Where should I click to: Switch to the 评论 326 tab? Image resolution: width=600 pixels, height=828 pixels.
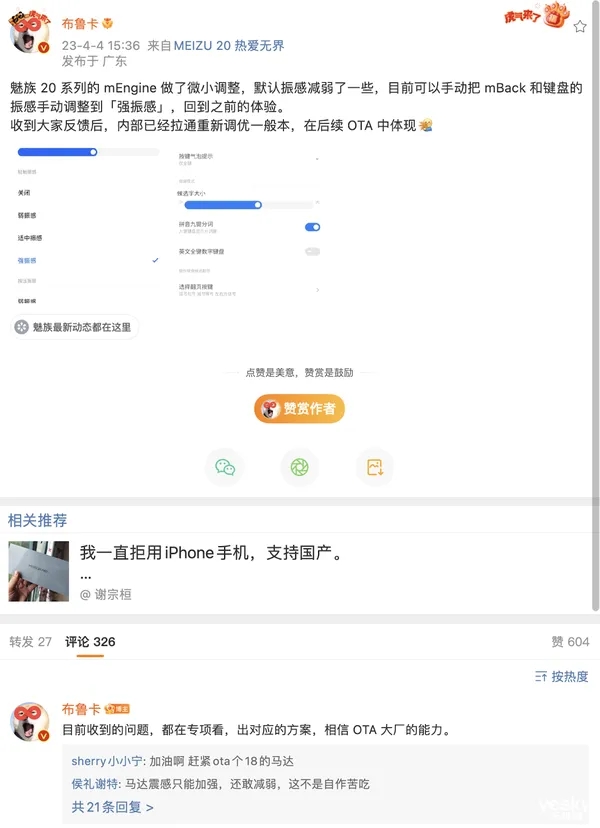point(90,641)
